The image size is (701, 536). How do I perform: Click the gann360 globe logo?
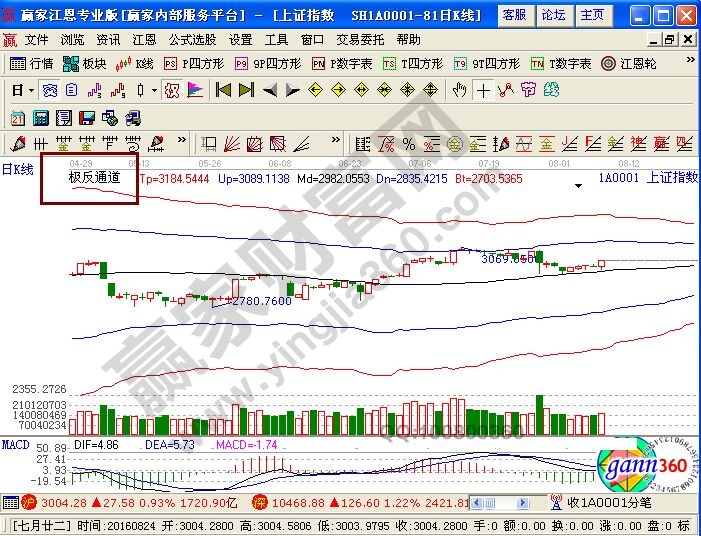(648, 465)
